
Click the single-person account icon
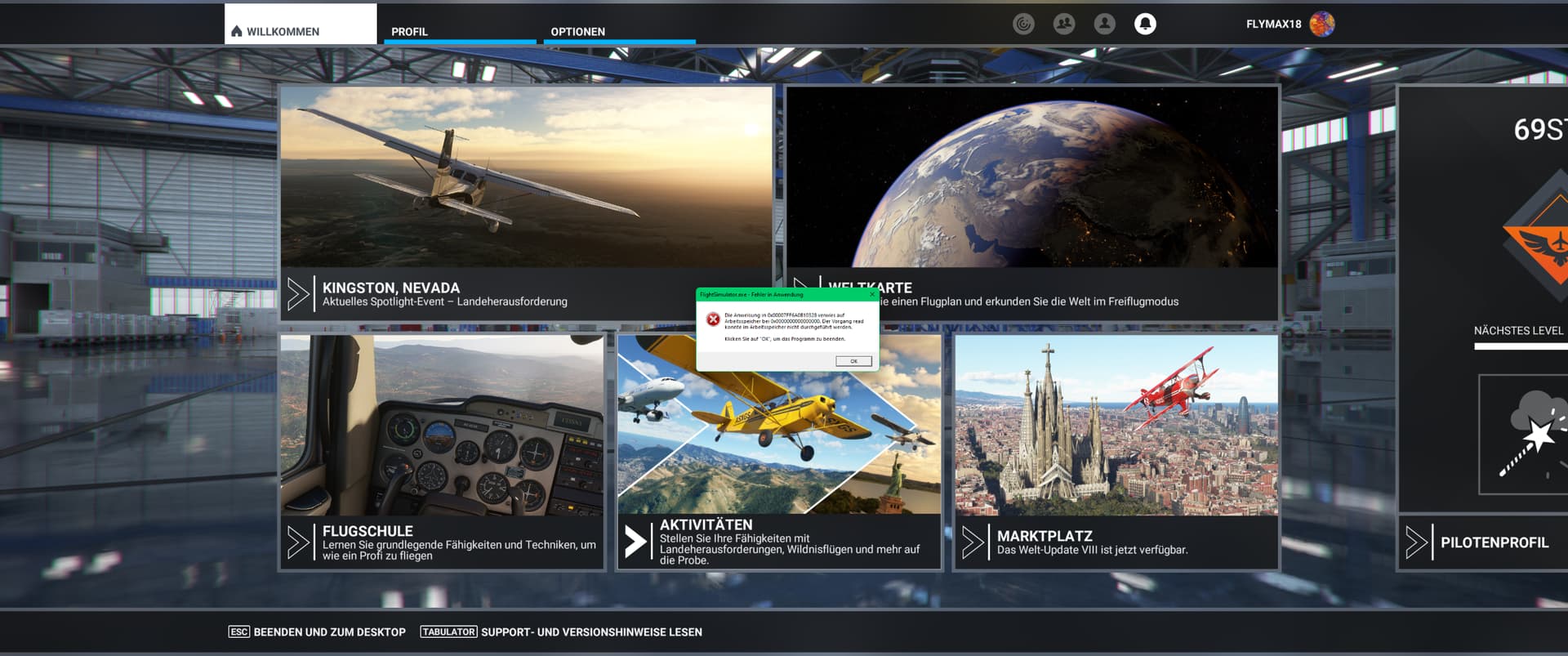(x=1104, y=24)
